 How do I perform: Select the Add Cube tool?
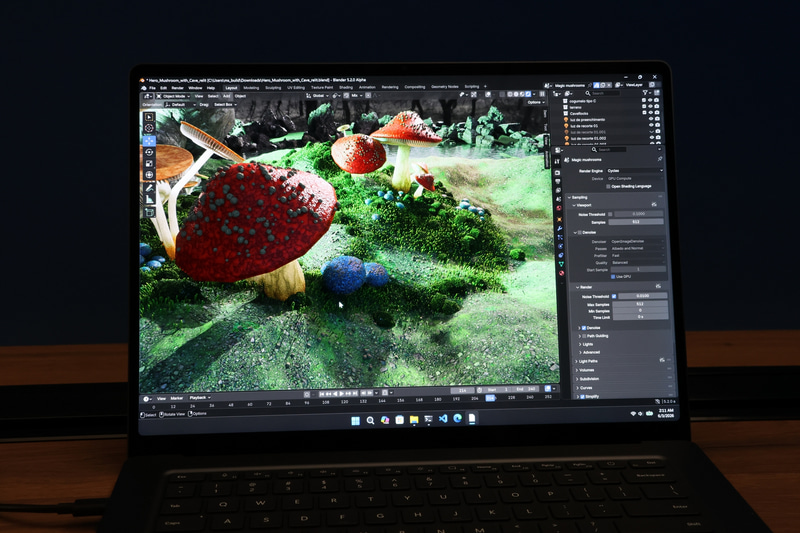[149, 211]
